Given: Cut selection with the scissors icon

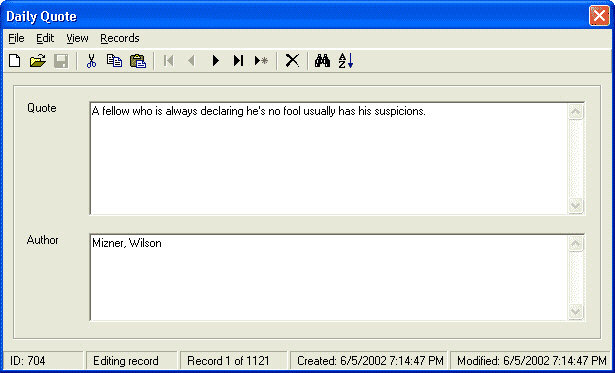Looking at the screenshot, I should tap(91, 61).
